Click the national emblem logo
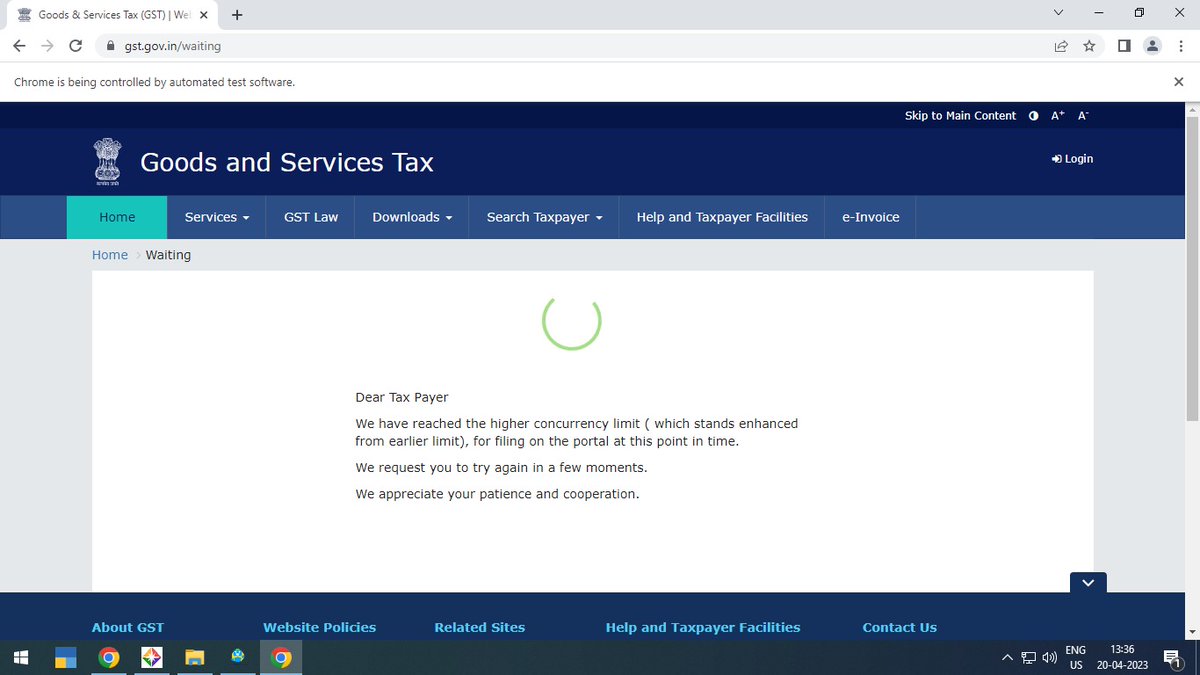Viewport: 1200px width, 675px height. 107,163
